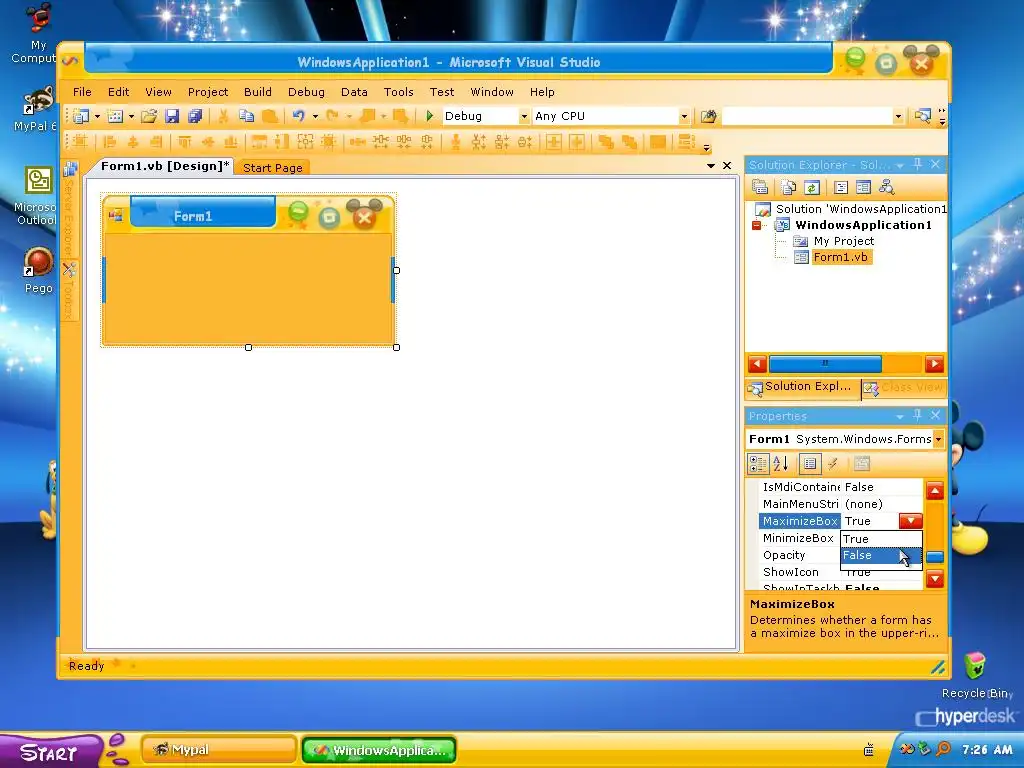Open the Undo history dropdown arrow

click(x=315, y=116)
